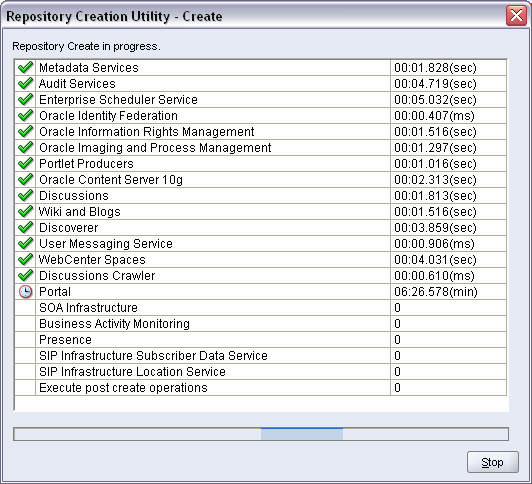
Task: Click the checkmark beside Discoverer
Action: [25, 227]
